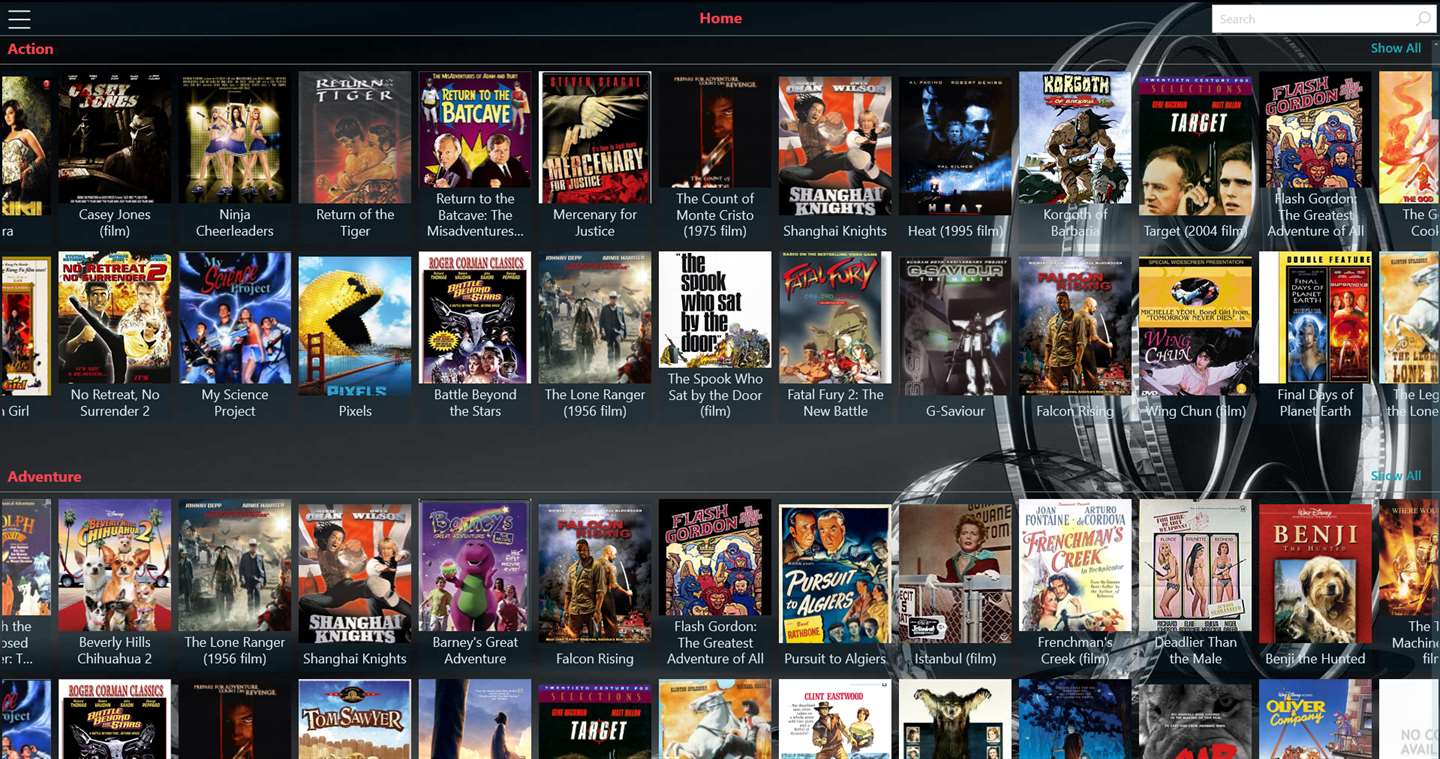Screen dimensions: 1440x759
Task: Select Pursuit to Algiers poster
Action: (x=835, y=574)
